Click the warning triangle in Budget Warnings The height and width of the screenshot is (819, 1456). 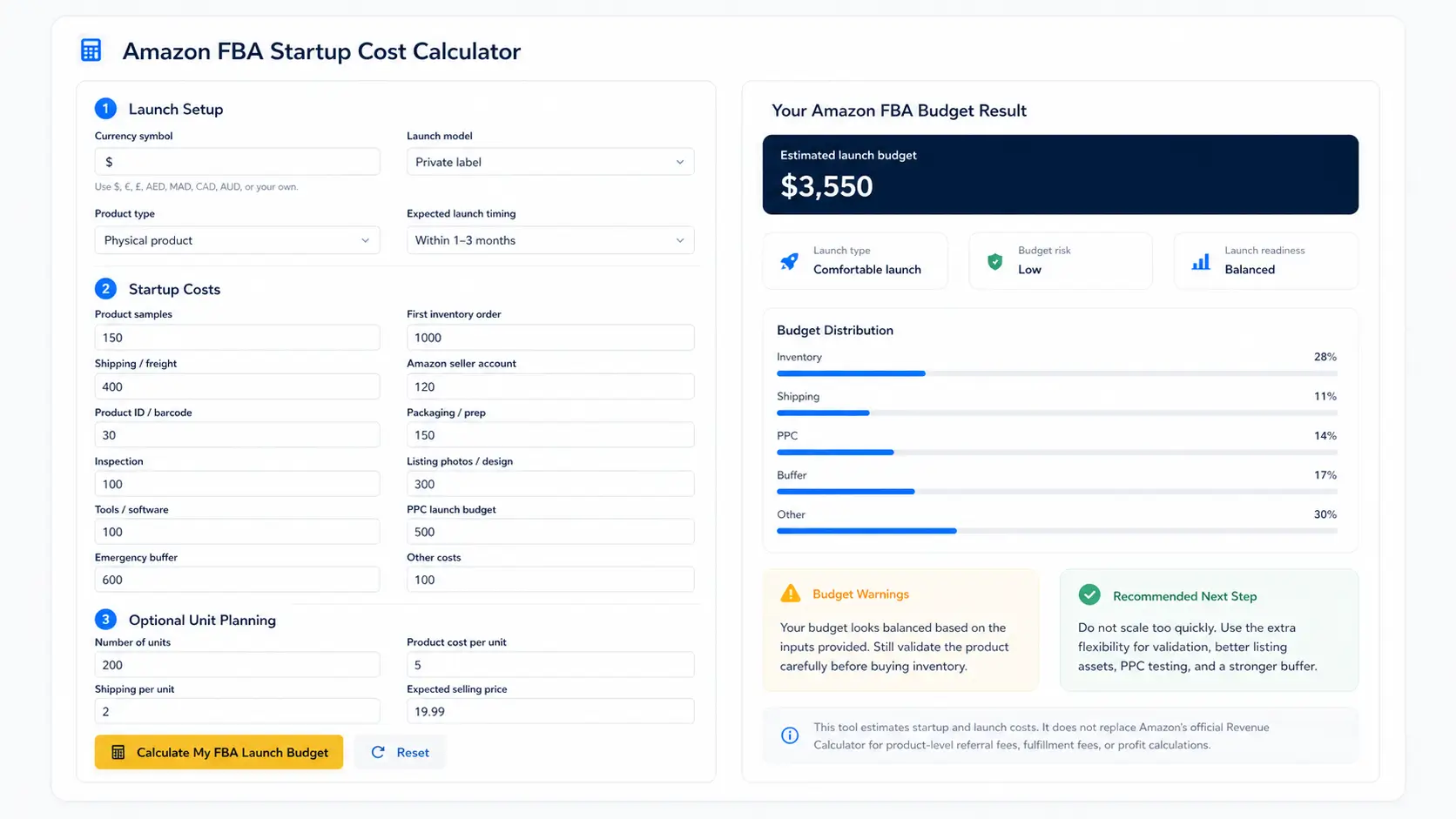coord(790,593)
